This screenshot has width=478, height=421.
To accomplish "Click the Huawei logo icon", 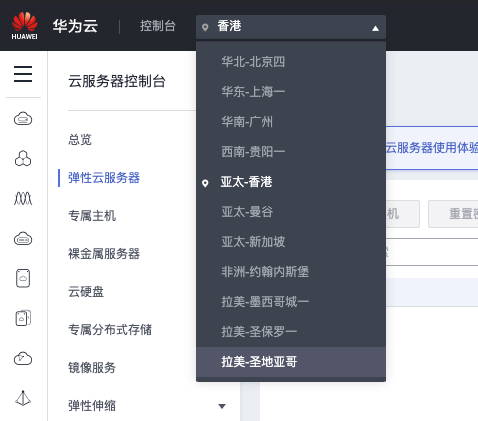I will (24, 26).
